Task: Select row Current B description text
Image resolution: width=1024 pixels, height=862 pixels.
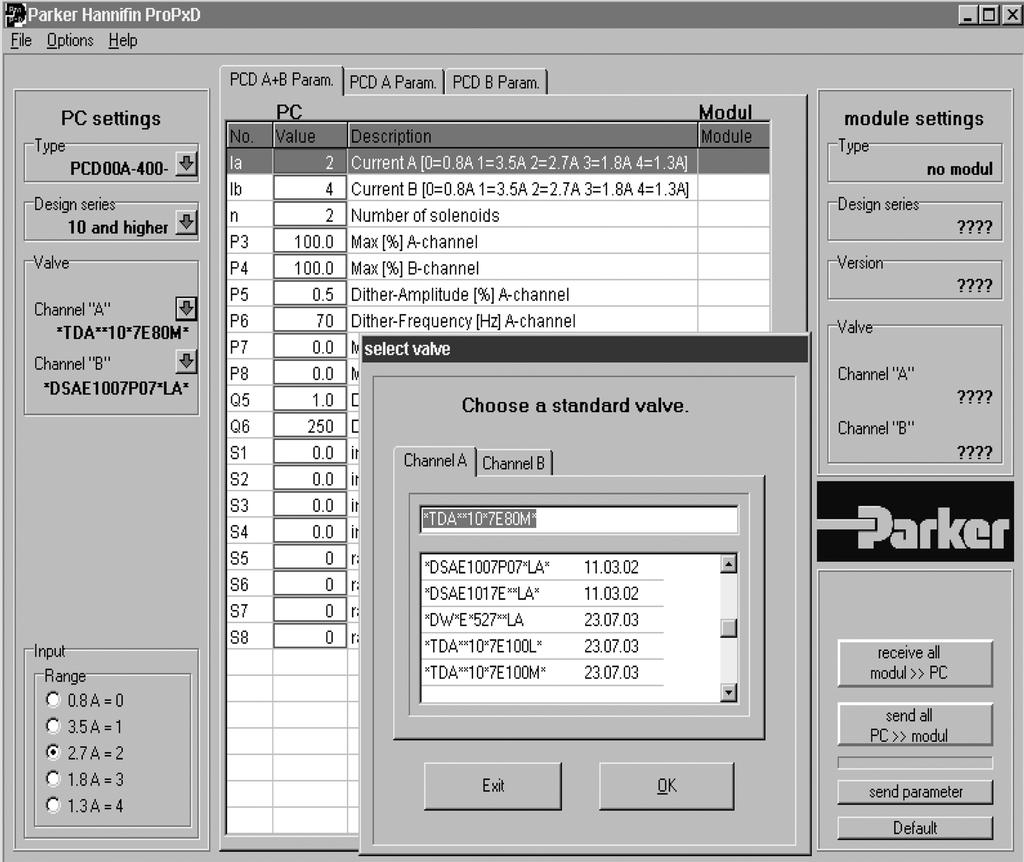Action: [x=519, y=189]
